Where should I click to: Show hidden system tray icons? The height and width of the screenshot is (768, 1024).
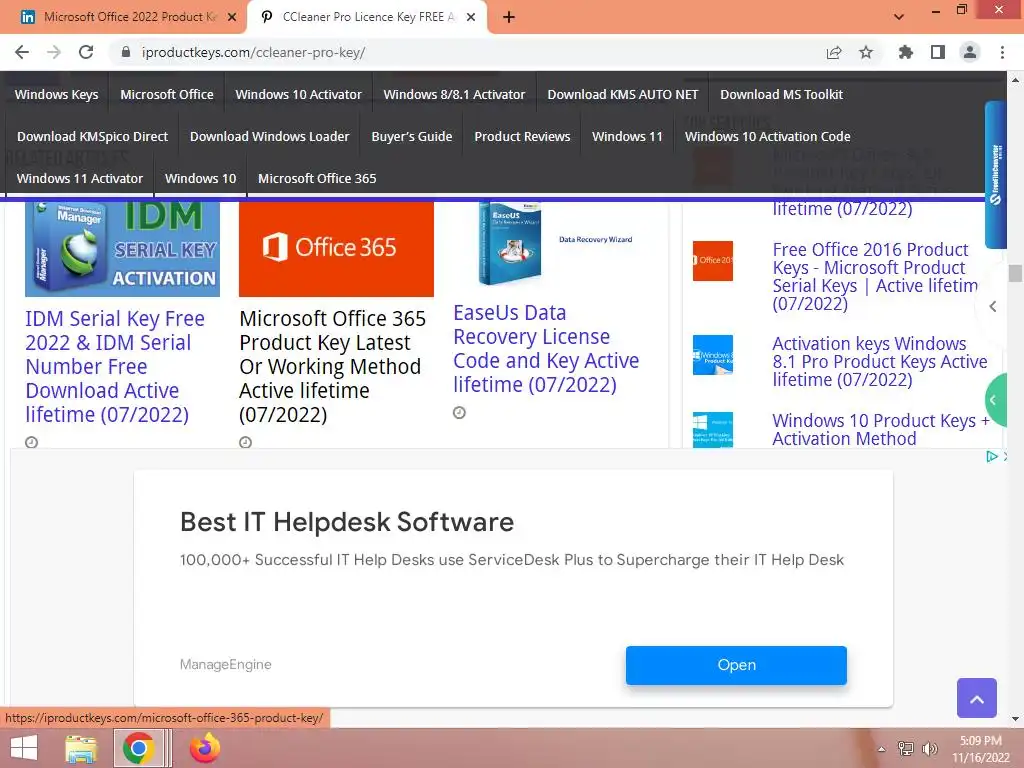882,749
